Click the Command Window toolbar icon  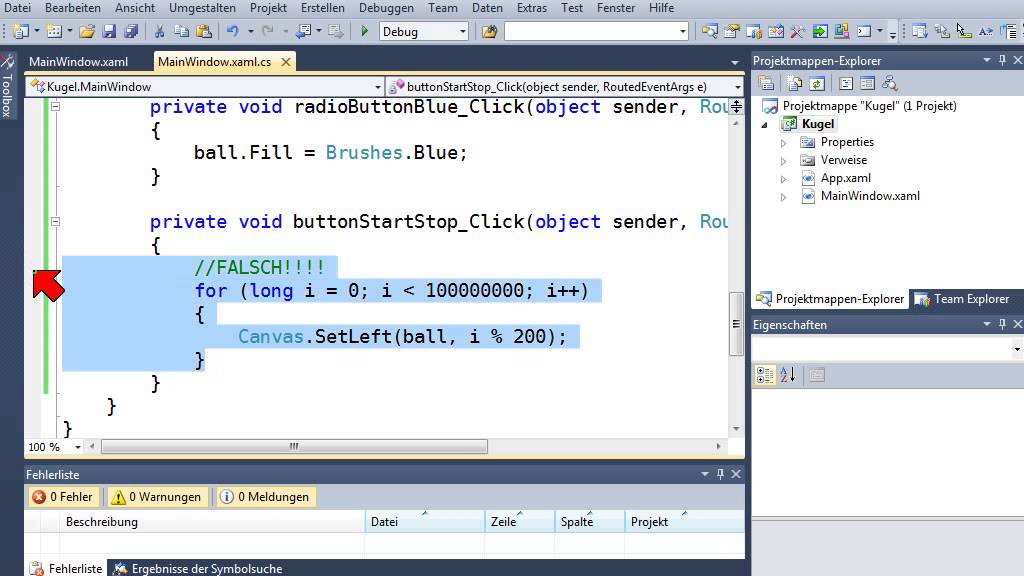(864, 31)
